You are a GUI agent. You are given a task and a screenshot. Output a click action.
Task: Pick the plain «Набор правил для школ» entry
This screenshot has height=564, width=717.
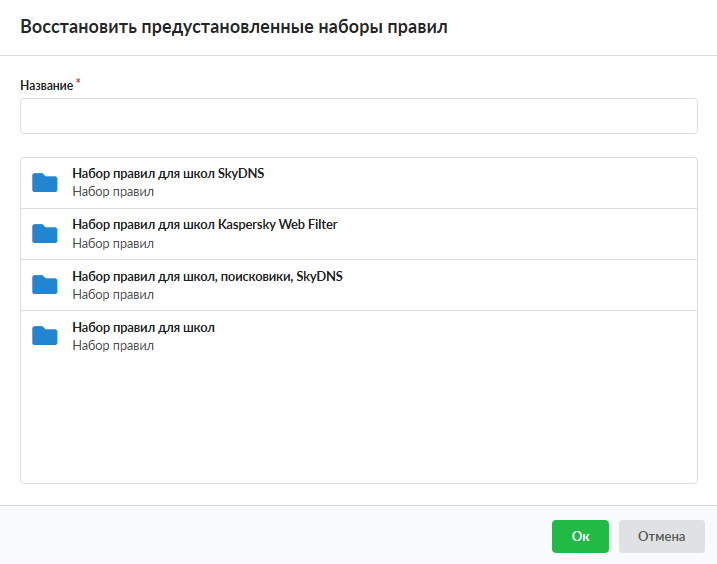[x=143, y=327]
